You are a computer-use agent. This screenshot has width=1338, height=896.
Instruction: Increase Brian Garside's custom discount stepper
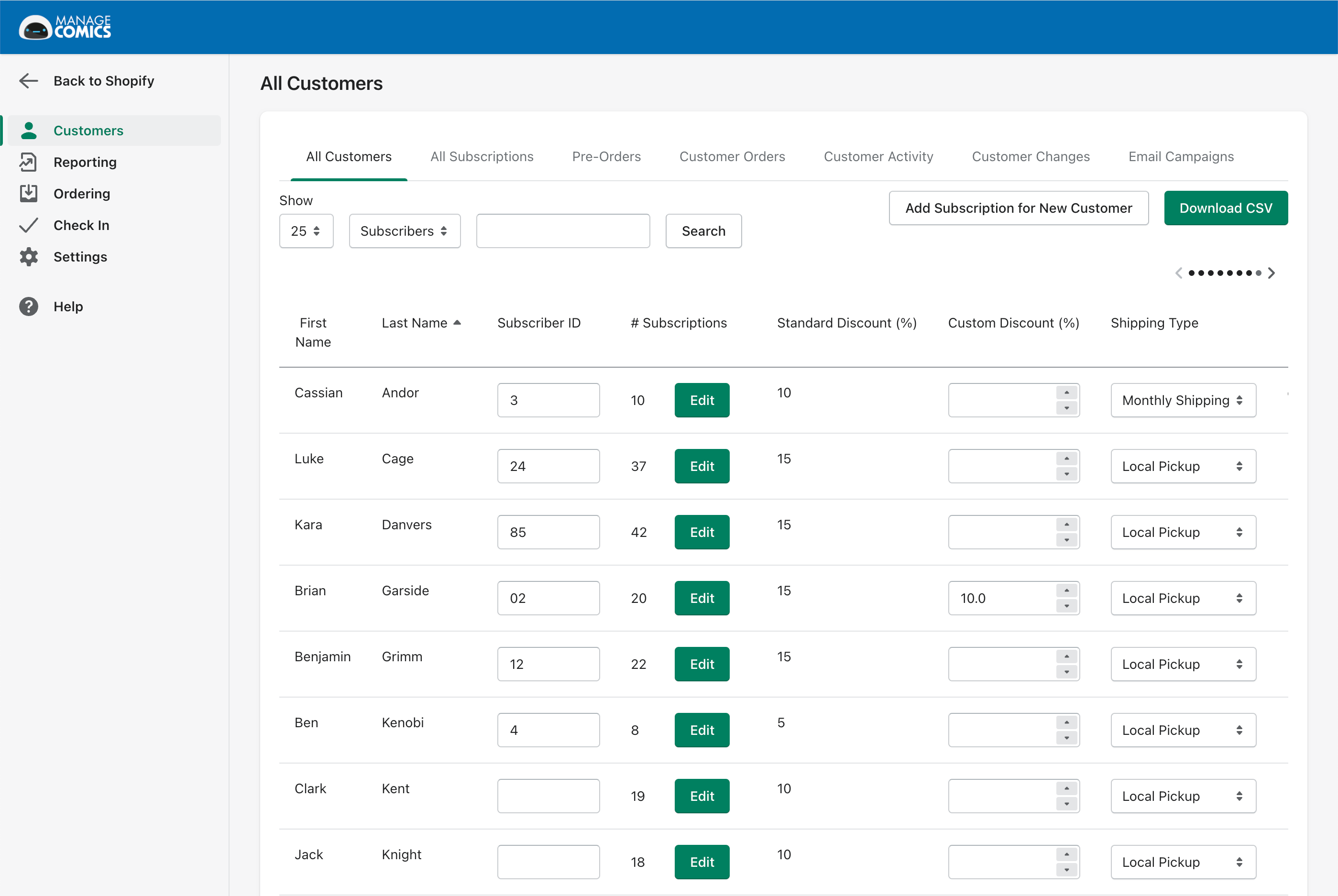(x=1066, y=590)
